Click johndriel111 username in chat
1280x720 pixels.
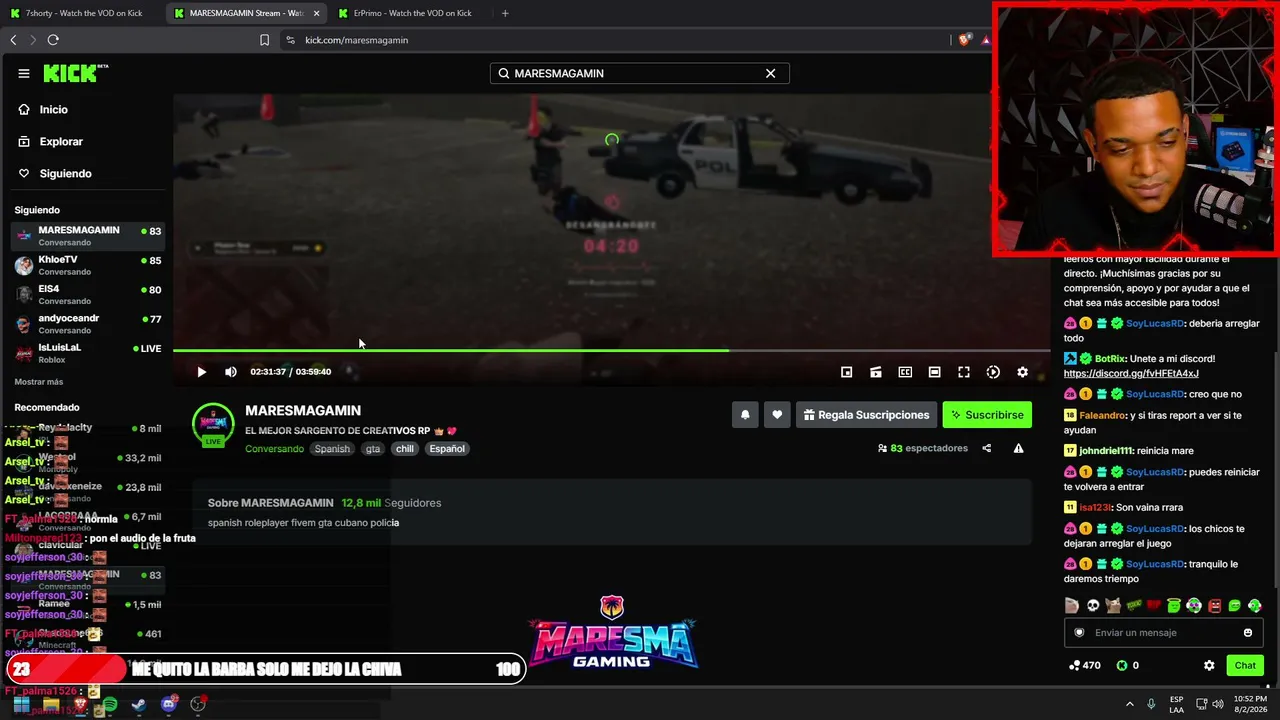click(1107, 451)
